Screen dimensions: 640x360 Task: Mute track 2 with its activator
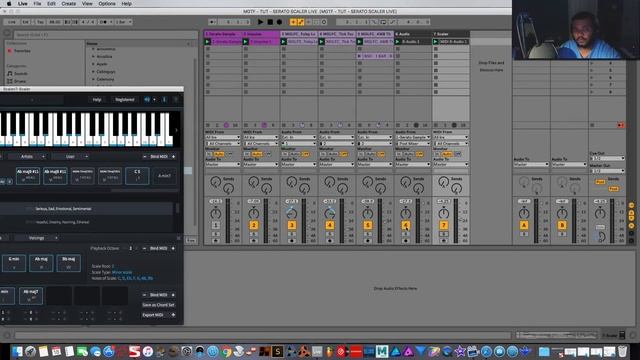click(253, 225)
